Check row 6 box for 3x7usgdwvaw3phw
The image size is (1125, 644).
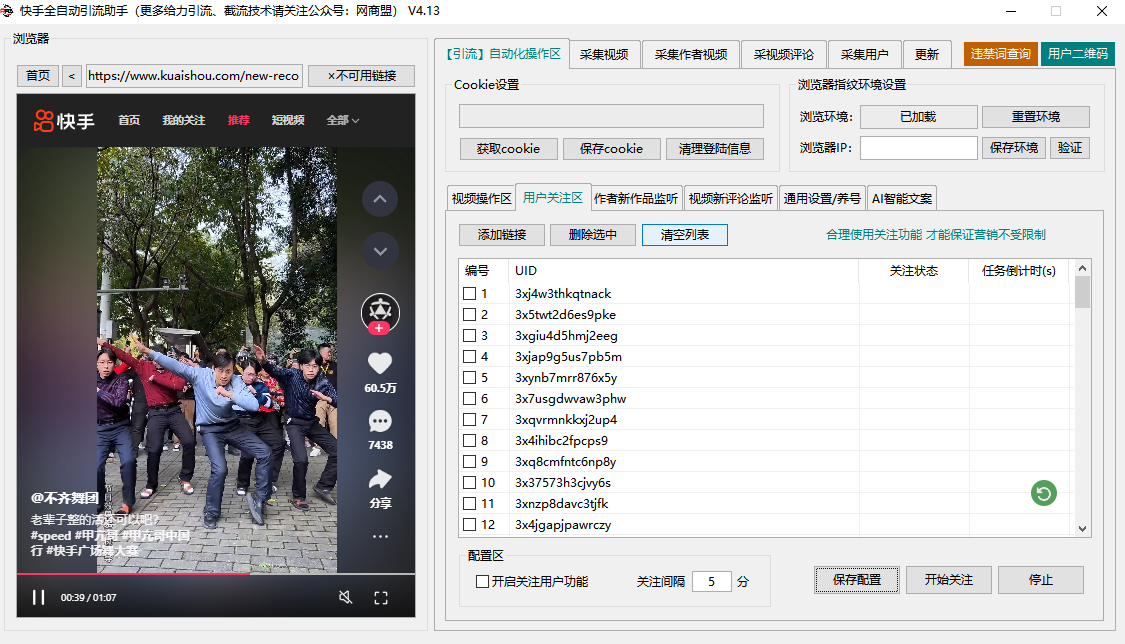(x=469, y=398)
